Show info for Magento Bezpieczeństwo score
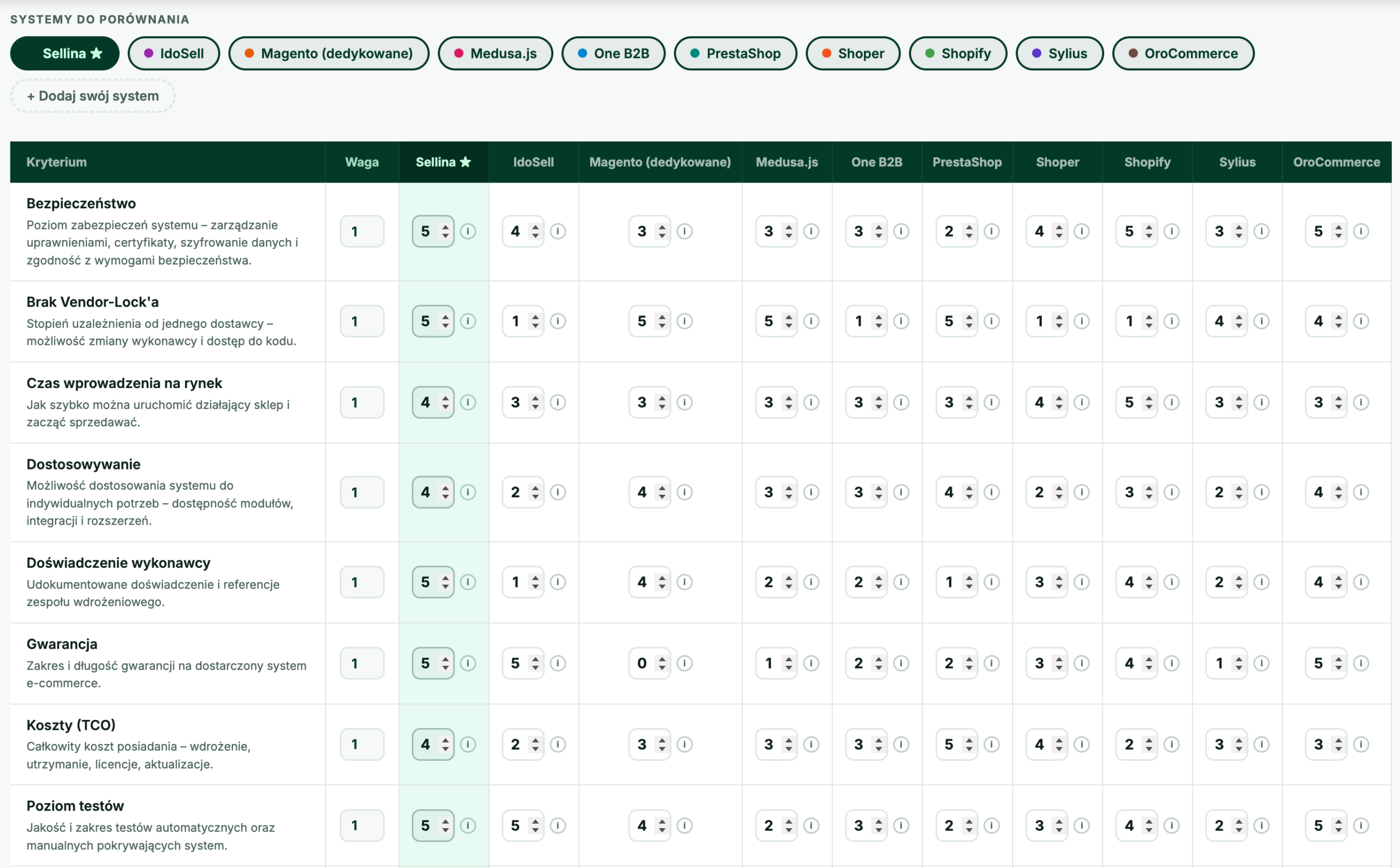Viewport: 1400px width, 868px height. click(x=685, y=231)
